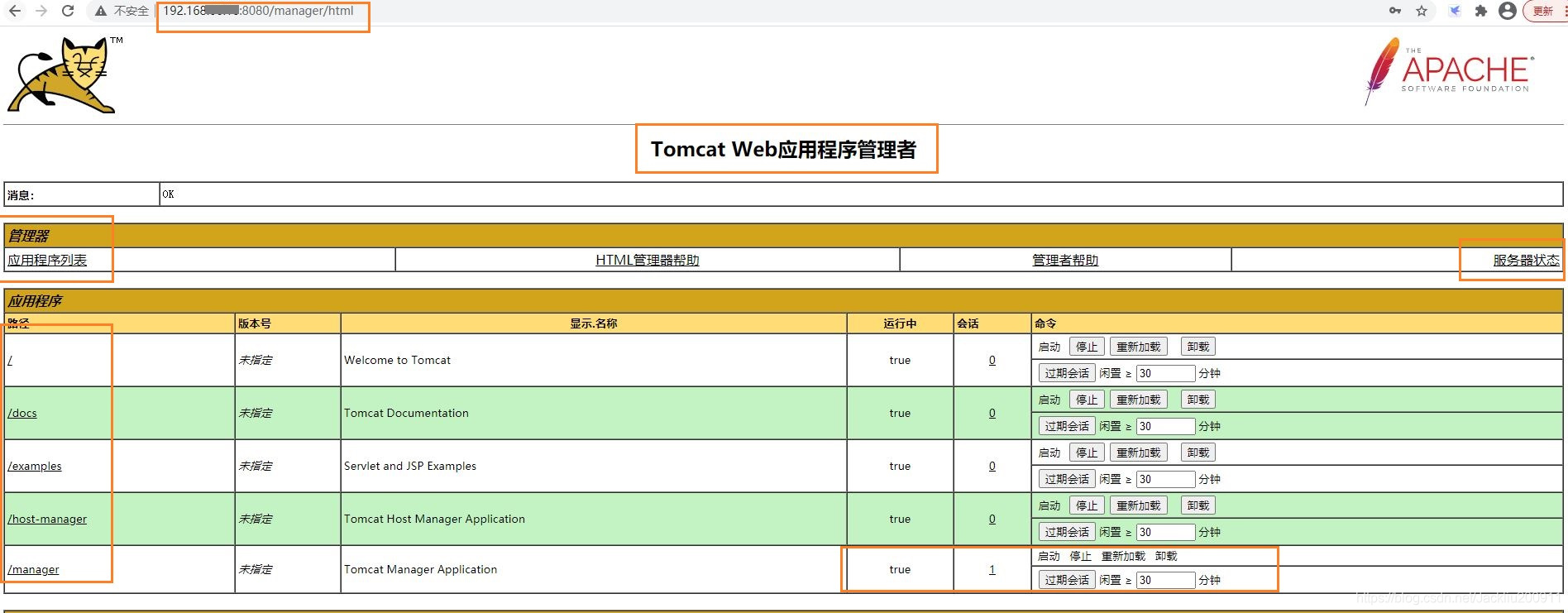Click idle minutes field for /manager
Viewport: 1568px width, 613px height.
pyautogui.click(x=1165, y=580)
